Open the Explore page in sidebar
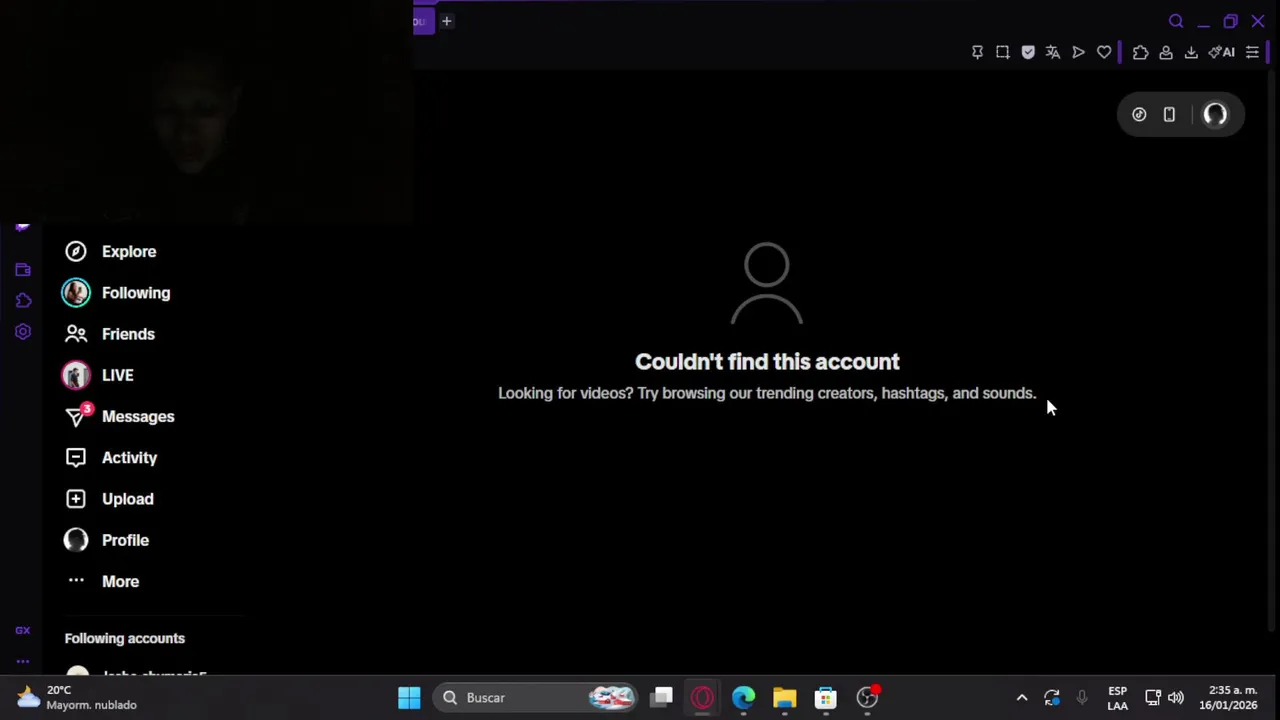Viewport: 1280px width, 720px height. (x=111, y=252)
